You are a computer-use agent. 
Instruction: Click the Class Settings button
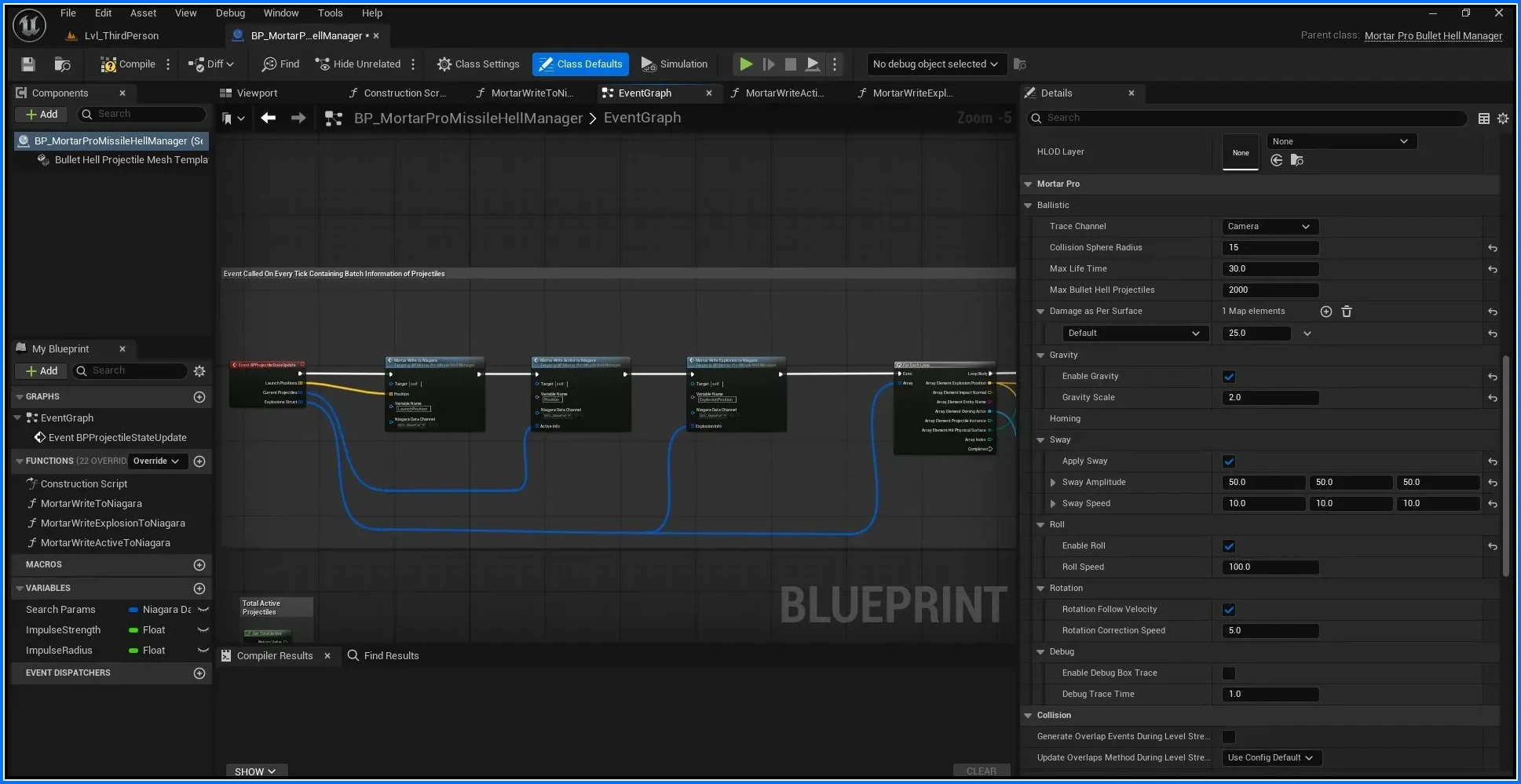point(478,64)
